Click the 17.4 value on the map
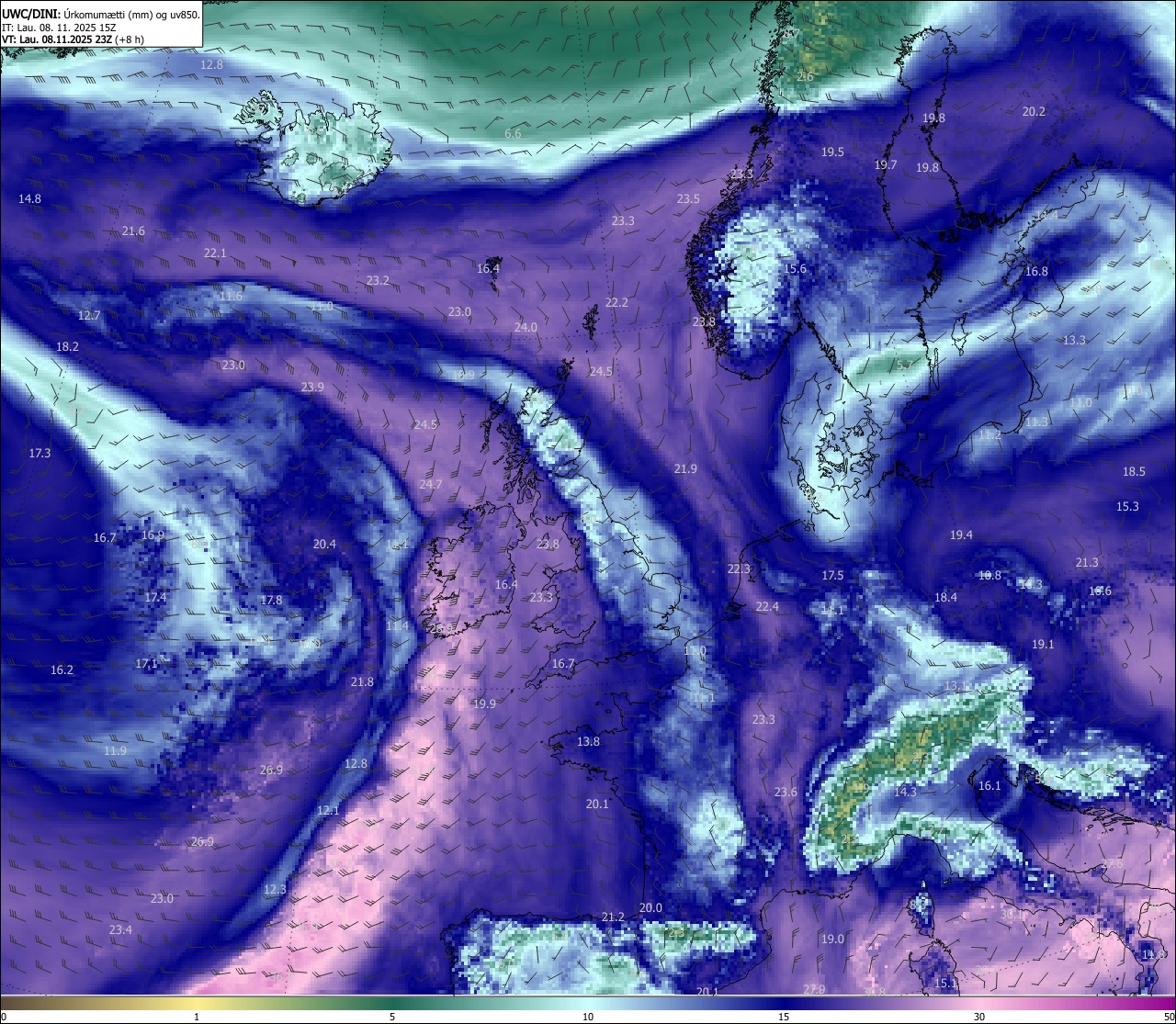The width and height of the screenshot is (1176, 1024). coord(156,597)
